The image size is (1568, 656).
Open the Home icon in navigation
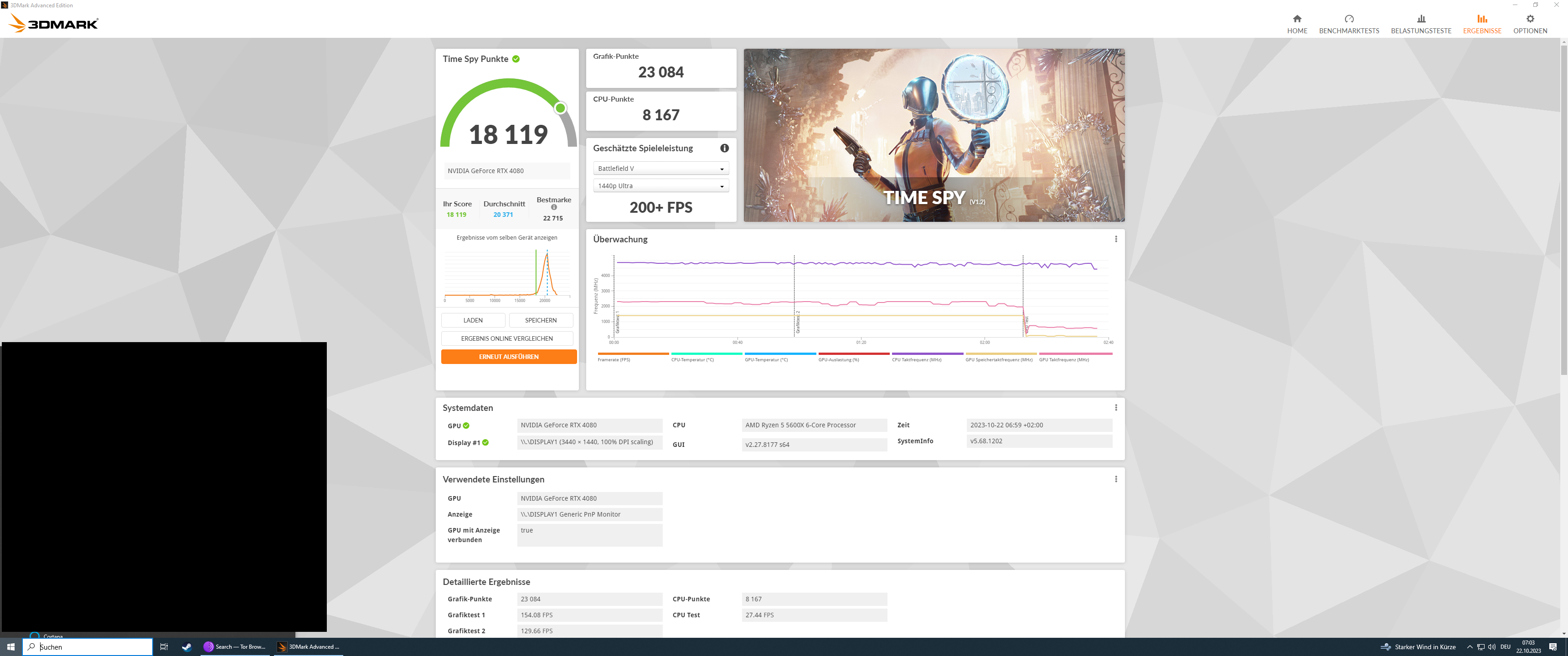(1296, 19)
